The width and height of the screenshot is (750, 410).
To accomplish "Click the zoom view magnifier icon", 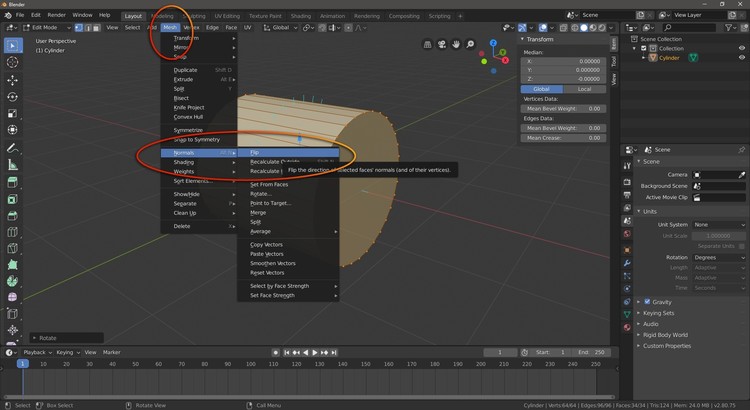I will tap(471, 44).
